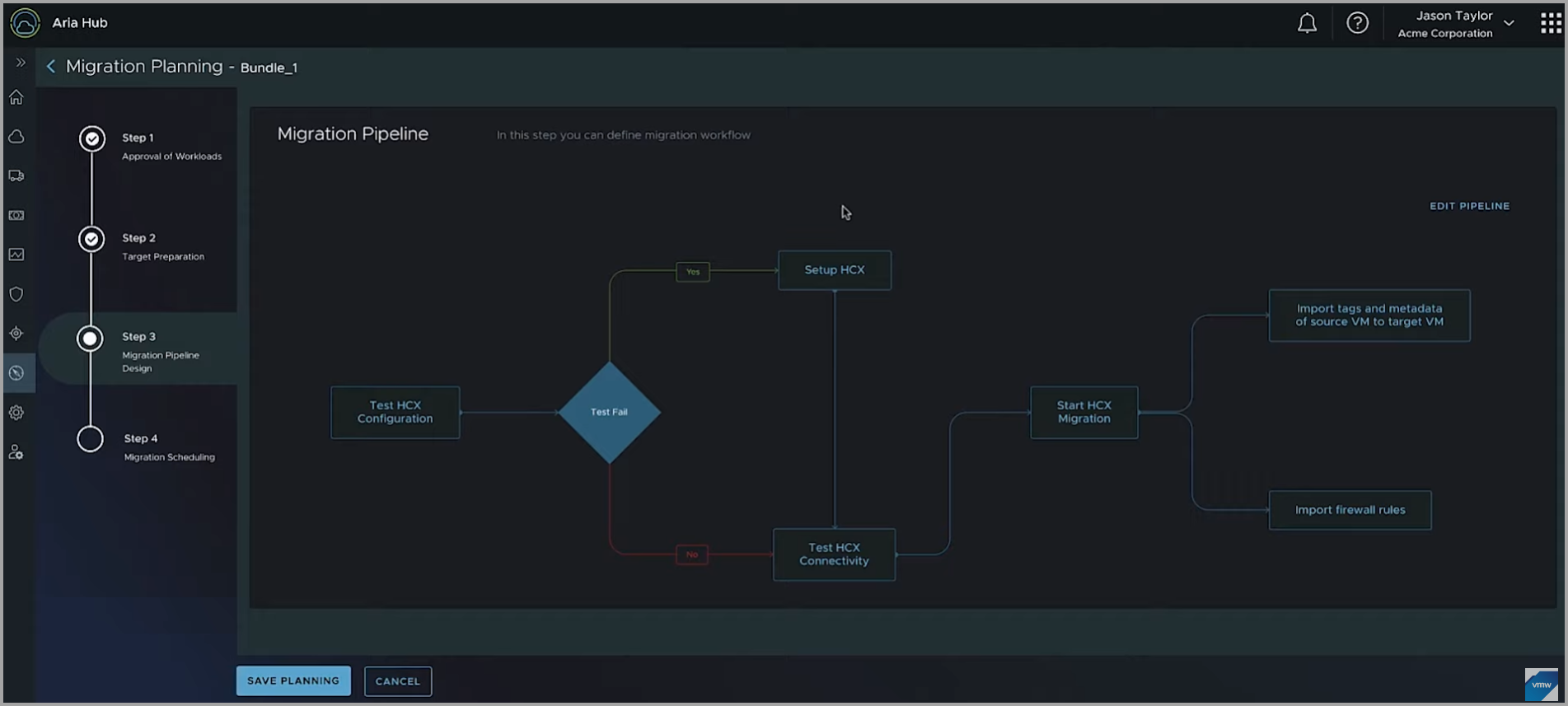Click the CANCEL button
The image size is (1568, 706).
coord(398,681)
